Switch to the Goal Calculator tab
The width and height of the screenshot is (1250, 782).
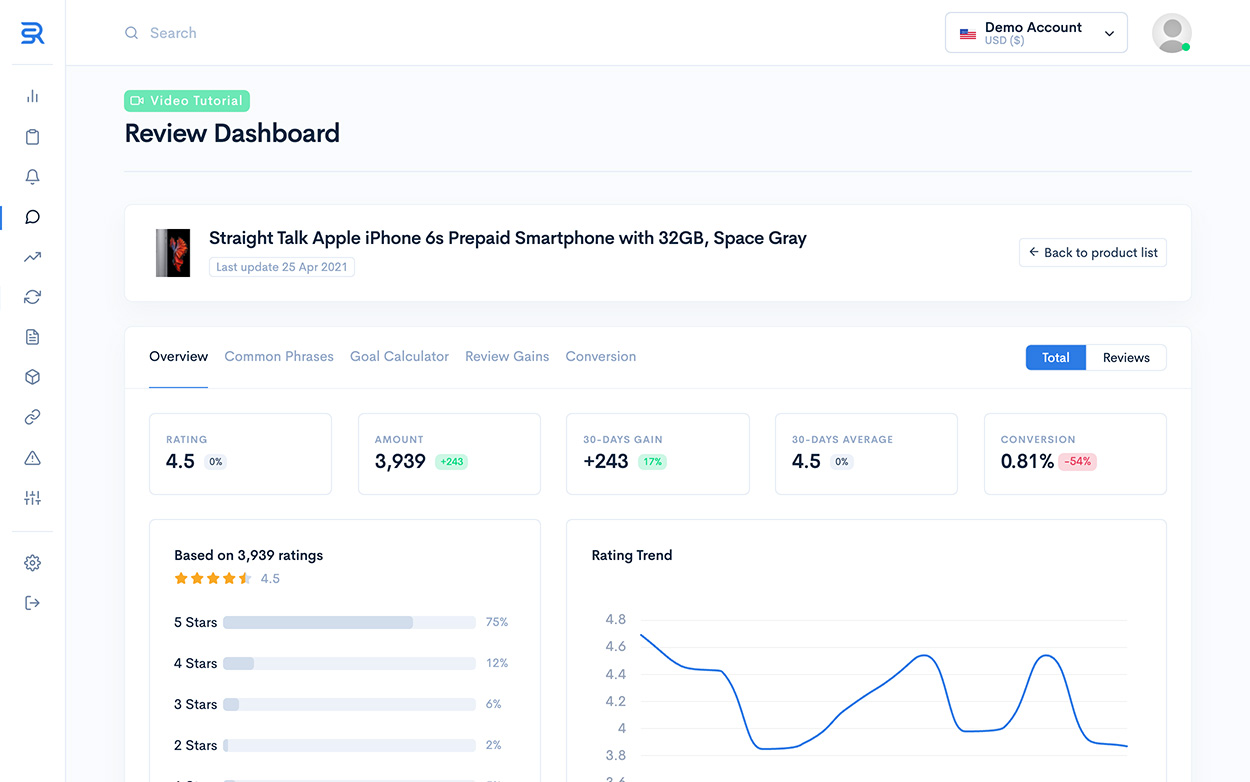tap(399, 357)
